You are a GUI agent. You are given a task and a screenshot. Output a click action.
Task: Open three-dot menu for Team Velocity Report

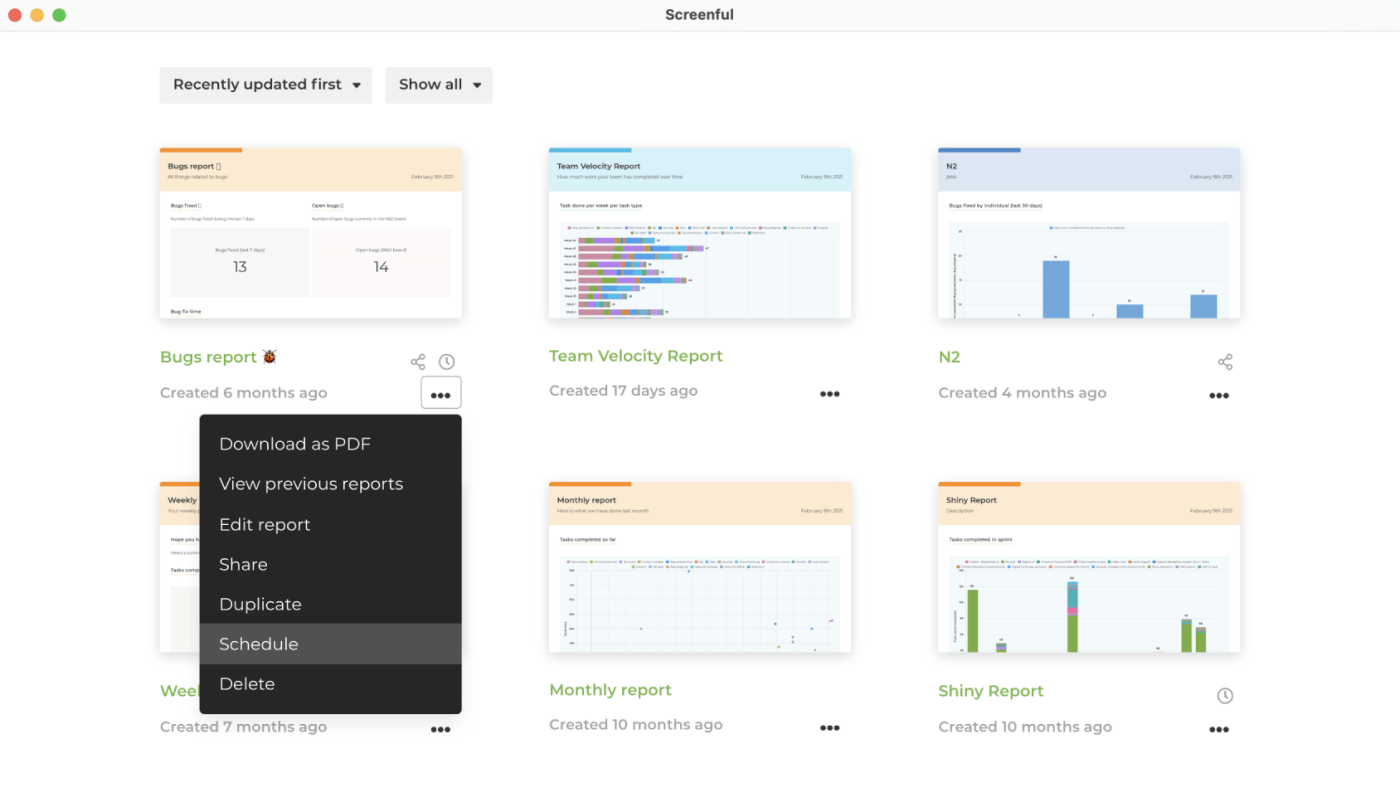coord(830,394)
